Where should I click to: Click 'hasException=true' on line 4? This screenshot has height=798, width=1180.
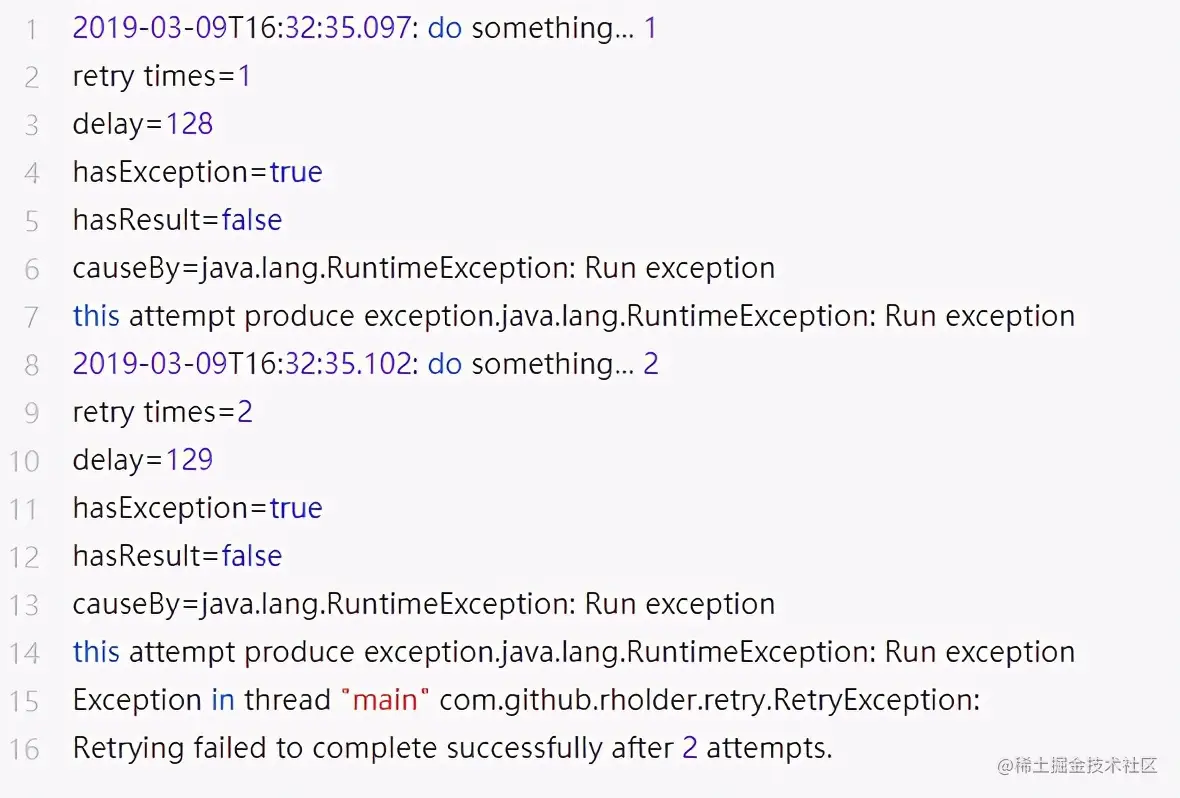pyautogui.click(x=197, y=172)
